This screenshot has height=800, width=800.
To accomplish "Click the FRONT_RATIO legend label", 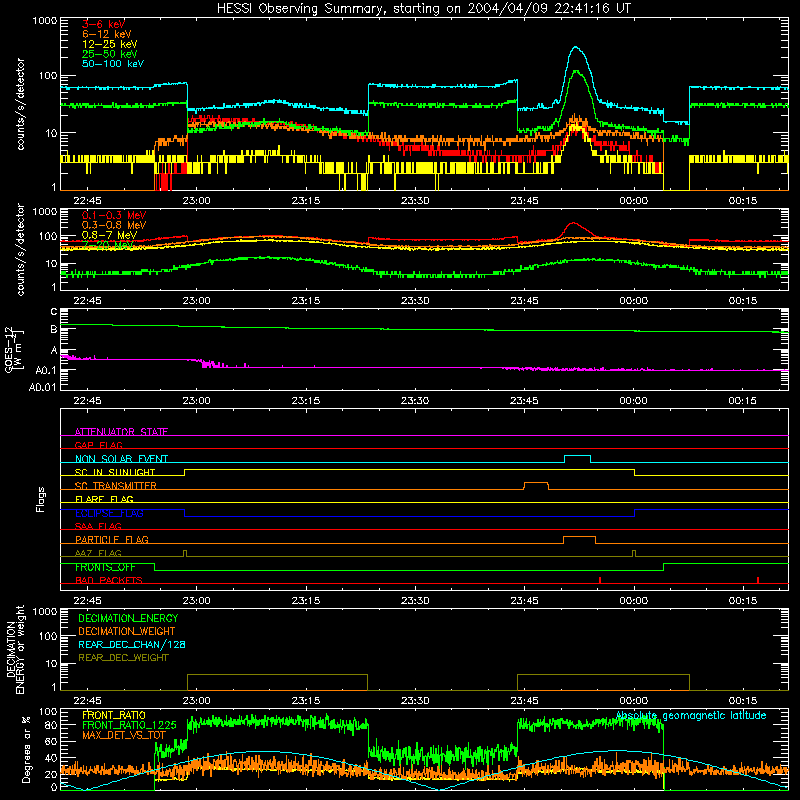I will [x=113, y=715].
